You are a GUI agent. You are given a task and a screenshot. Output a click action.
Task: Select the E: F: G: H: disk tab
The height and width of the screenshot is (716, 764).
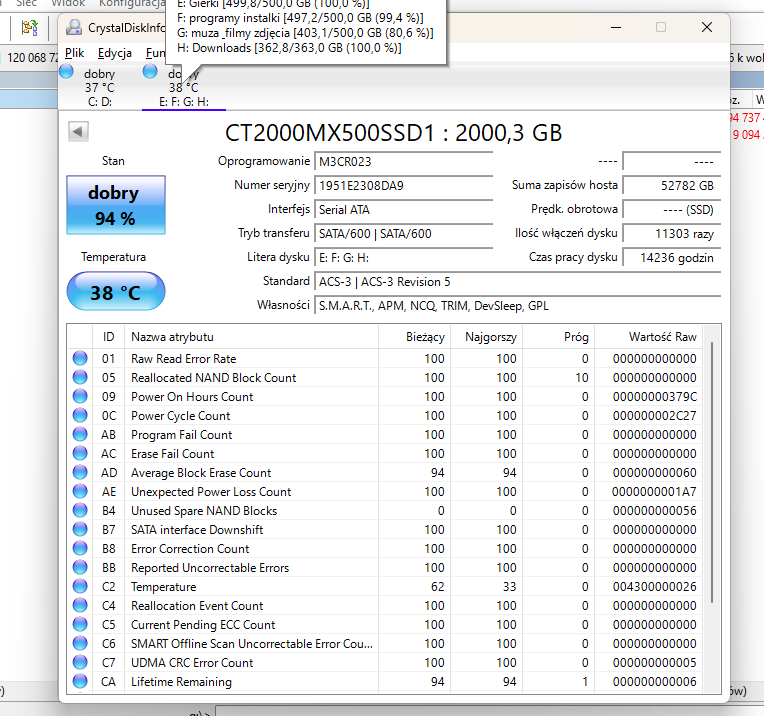183,101
